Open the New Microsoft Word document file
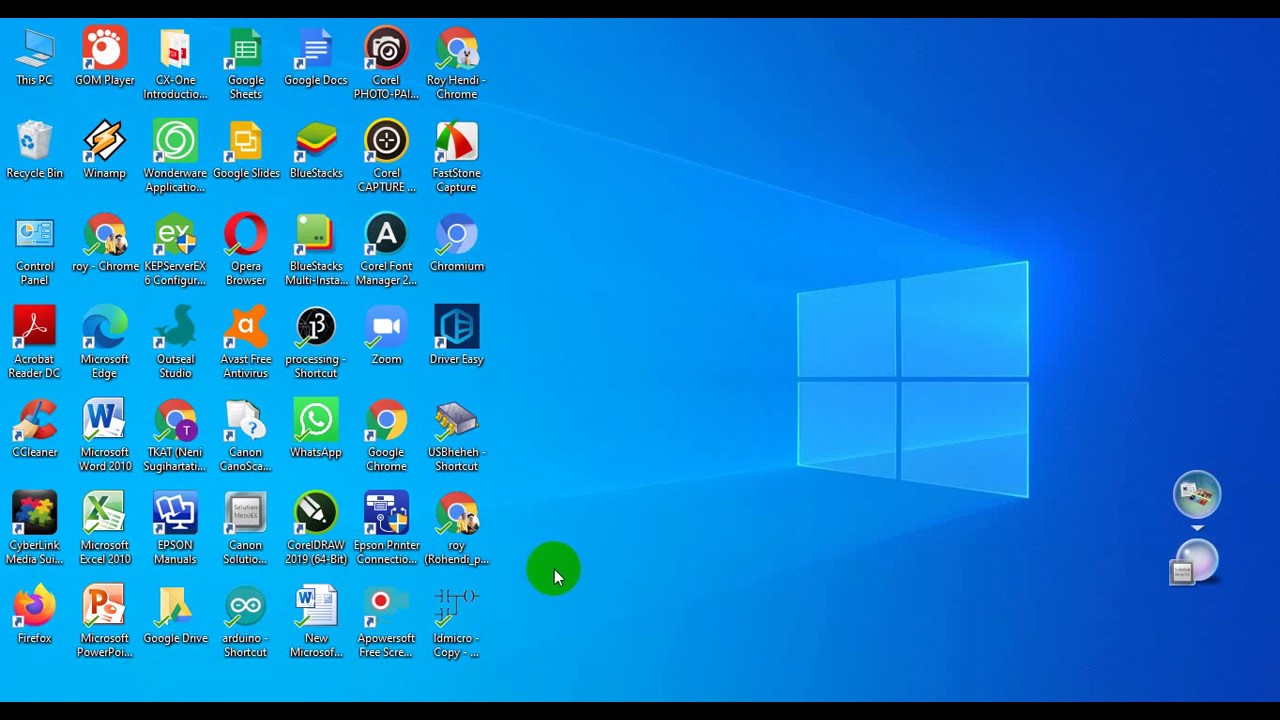Viewport: 1280px width, 720px height. click(x=316, y=623)
